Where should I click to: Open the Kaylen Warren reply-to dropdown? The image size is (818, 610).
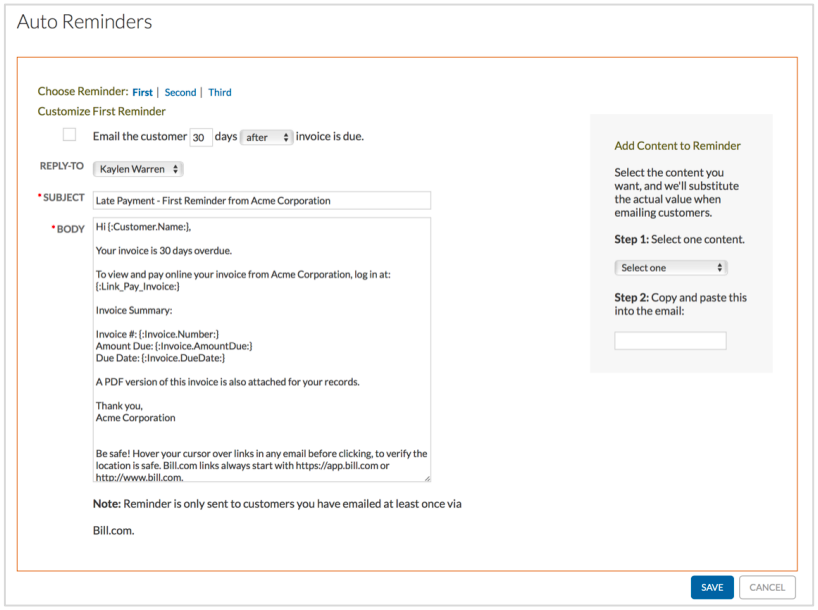pyautogui.click(x=138, y=169)
